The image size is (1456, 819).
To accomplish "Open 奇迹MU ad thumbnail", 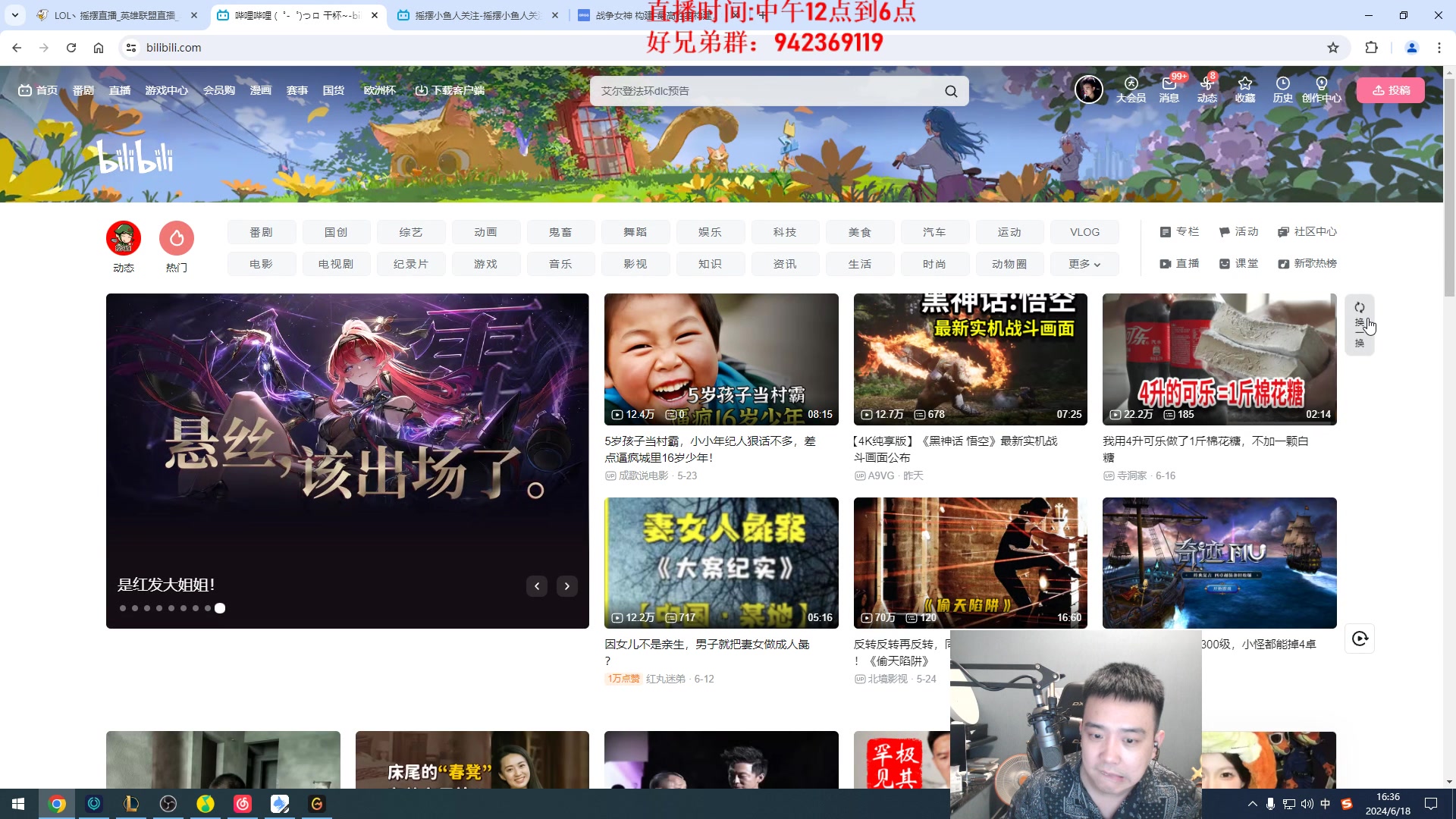I will pos(1219,563).
